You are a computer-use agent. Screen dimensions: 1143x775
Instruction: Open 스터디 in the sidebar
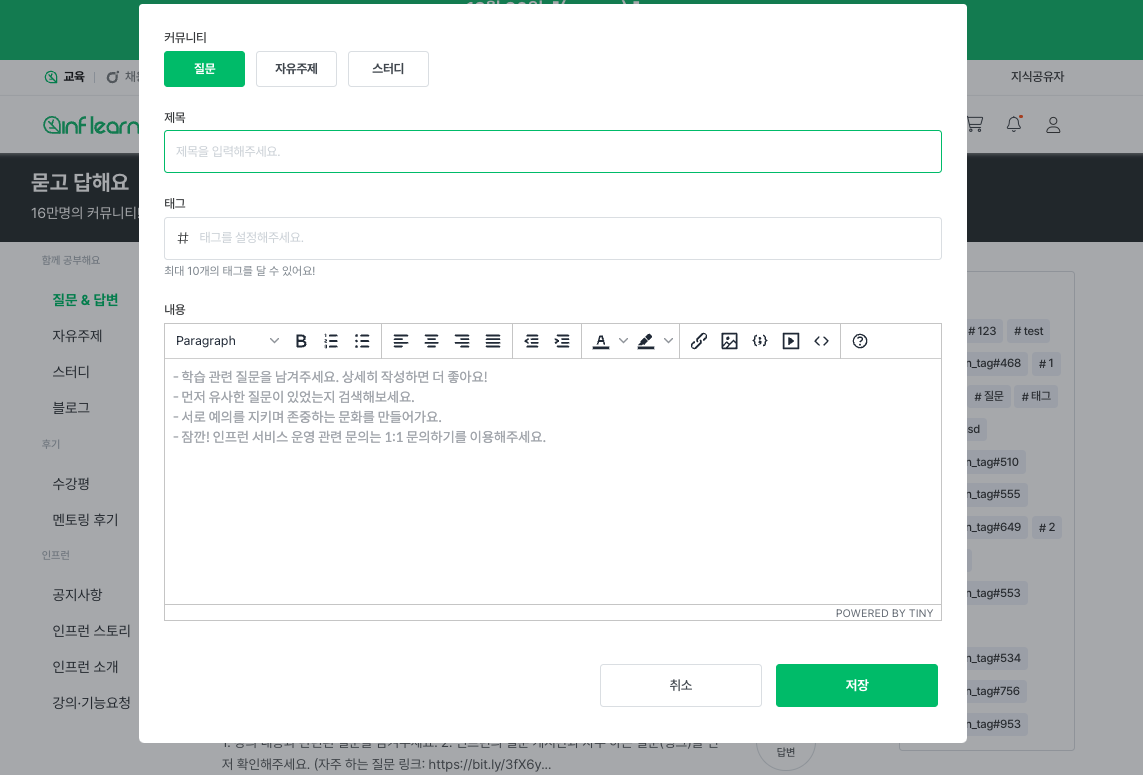71,372
